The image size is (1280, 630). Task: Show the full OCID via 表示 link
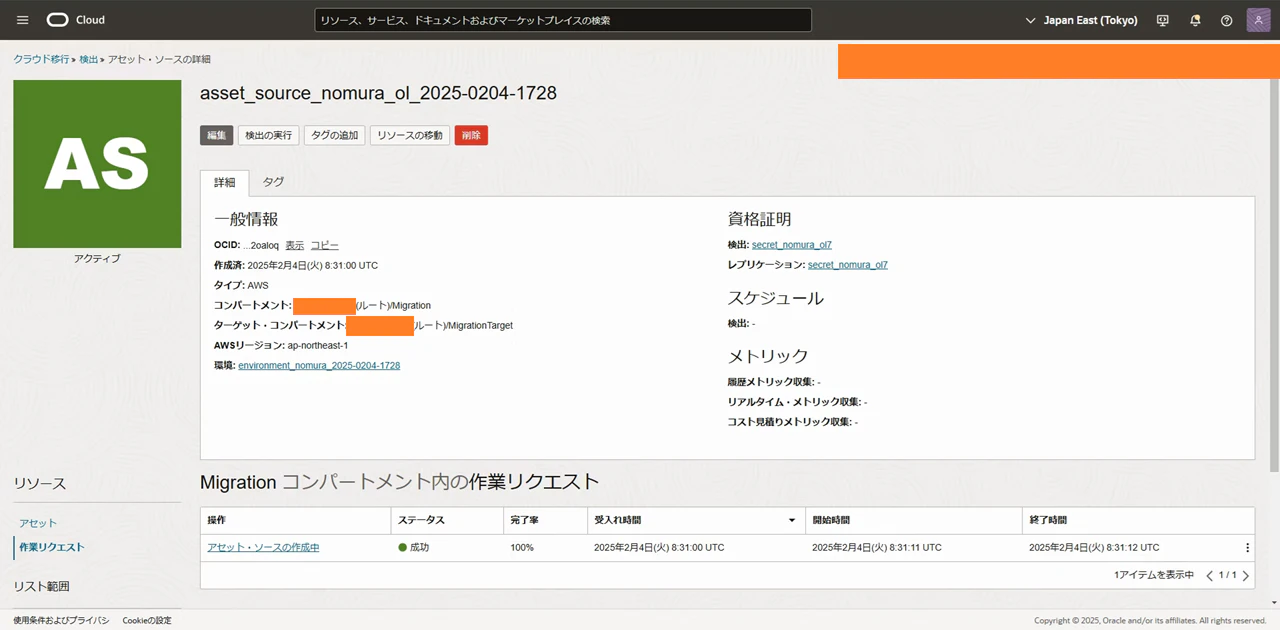[x=295, y=245]
